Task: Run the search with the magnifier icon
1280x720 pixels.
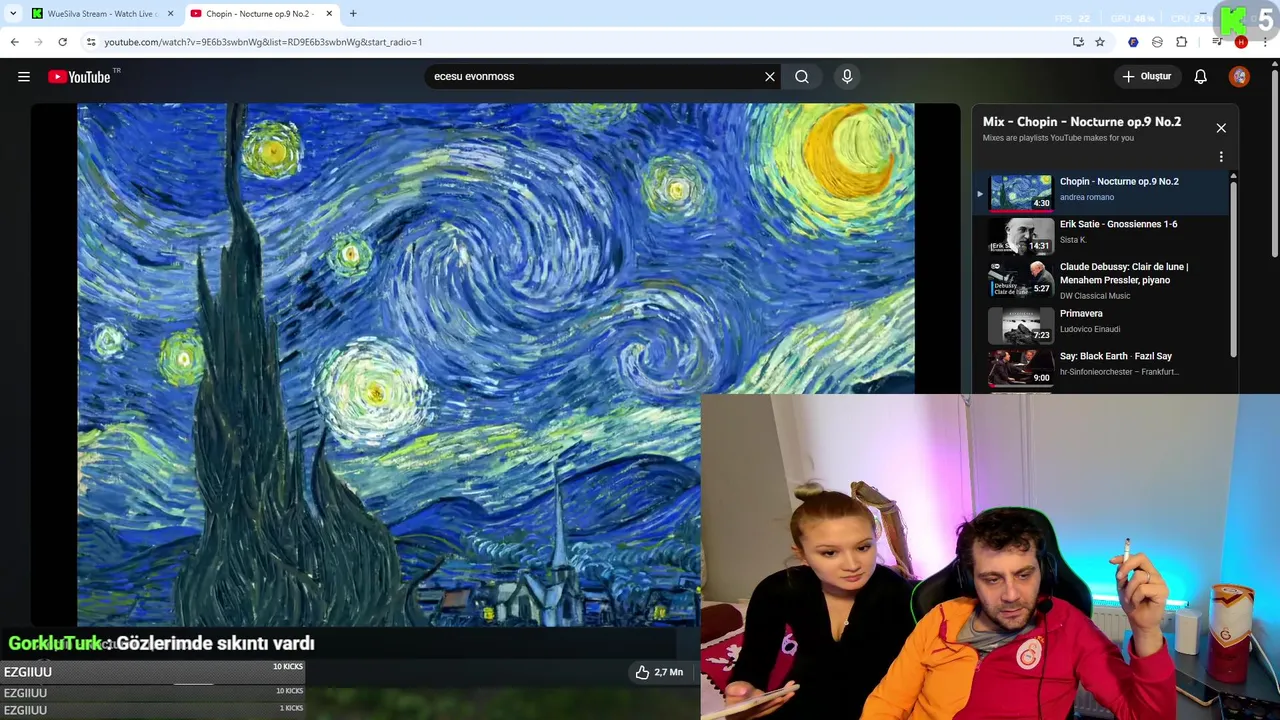Action: tap(802, 76)
